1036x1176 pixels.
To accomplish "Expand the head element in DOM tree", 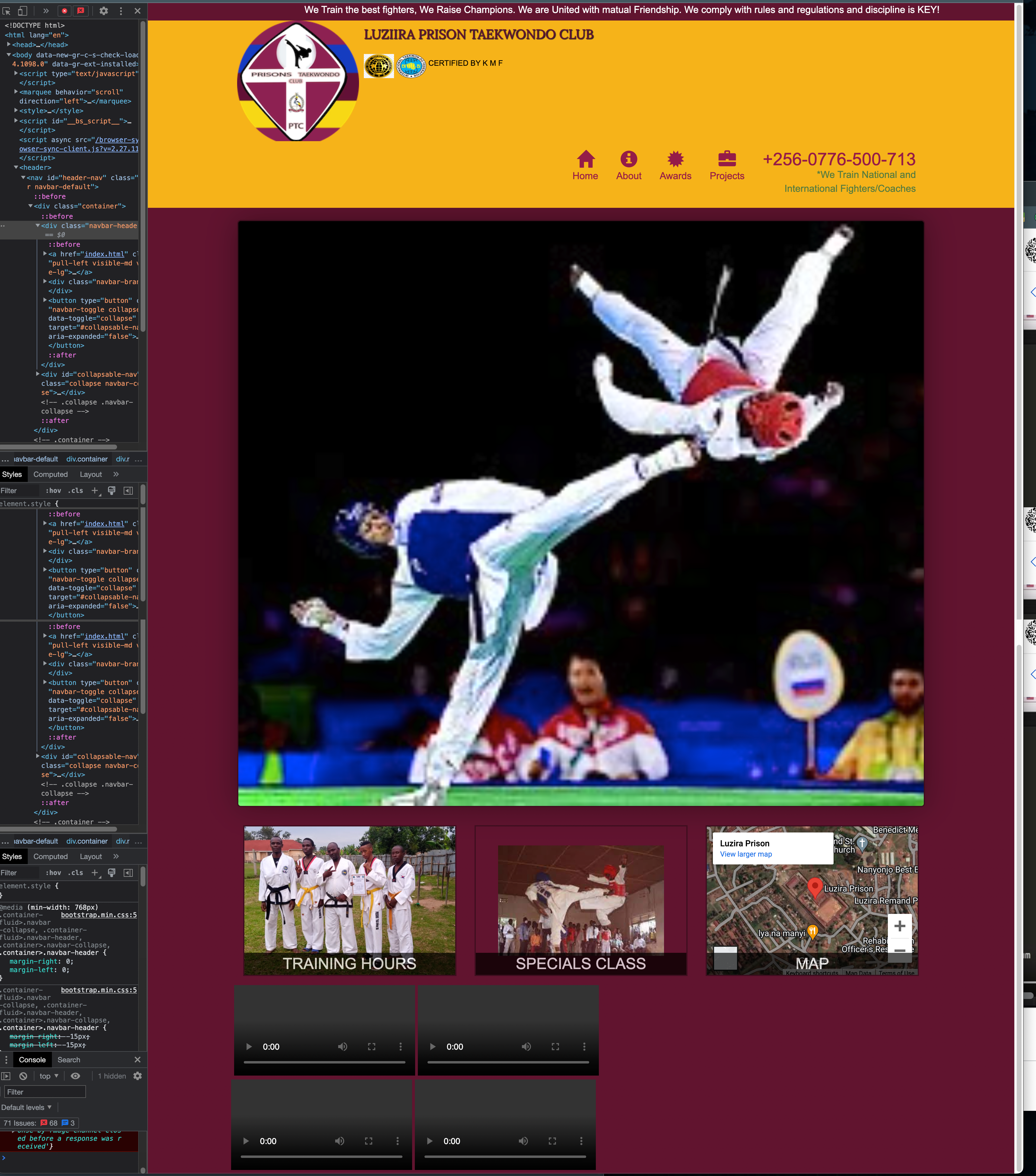I will (9, 45).
